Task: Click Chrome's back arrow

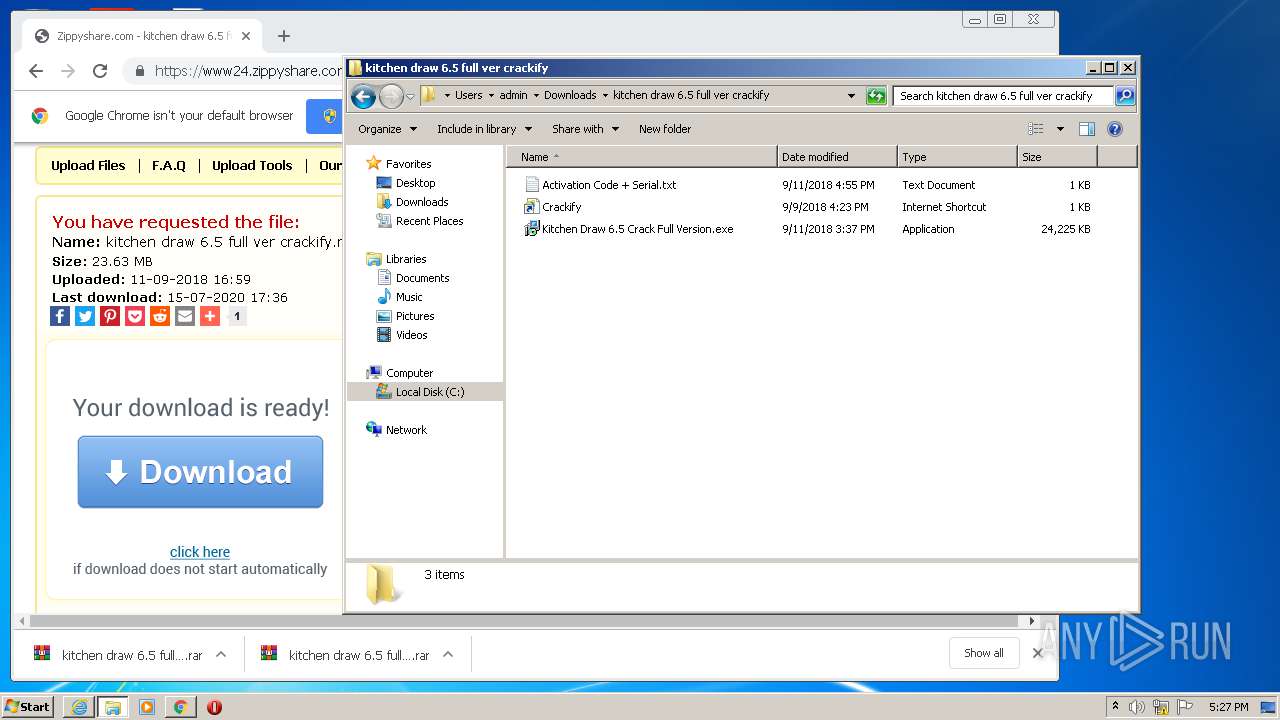Action: click(36, 71)
